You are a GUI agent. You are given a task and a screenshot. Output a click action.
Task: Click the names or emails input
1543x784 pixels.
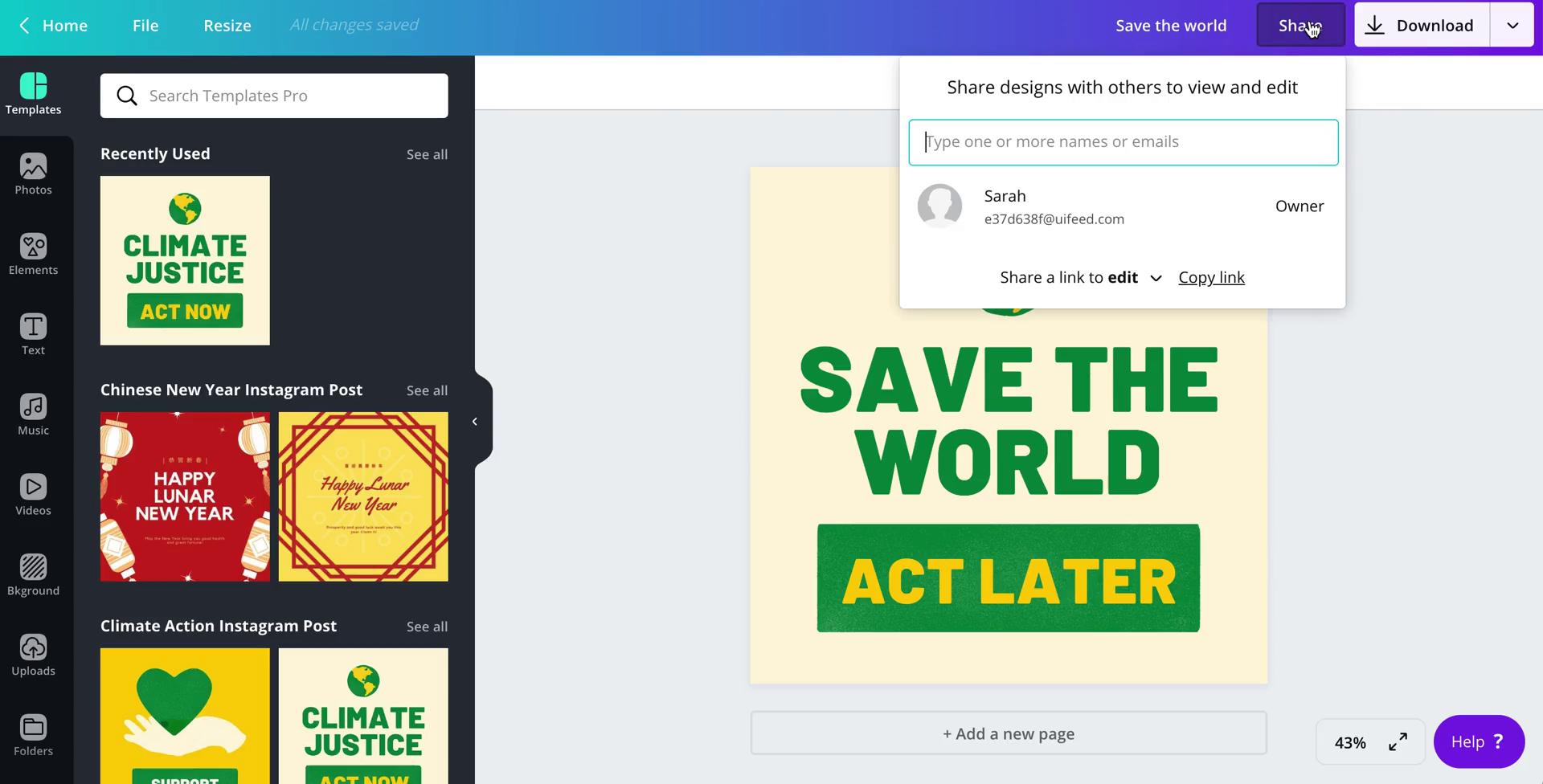[1123, 142]
